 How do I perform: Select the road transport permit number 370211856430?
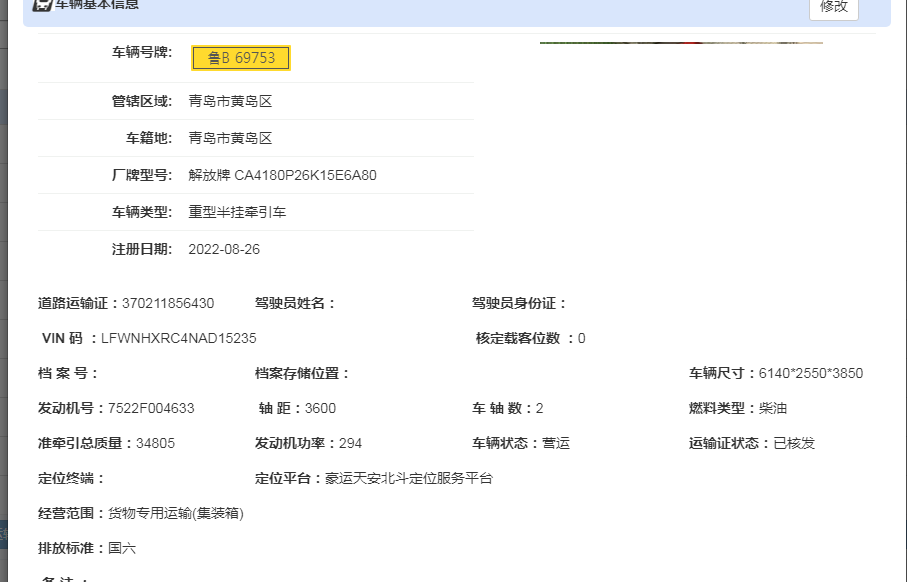pos(168,303)
